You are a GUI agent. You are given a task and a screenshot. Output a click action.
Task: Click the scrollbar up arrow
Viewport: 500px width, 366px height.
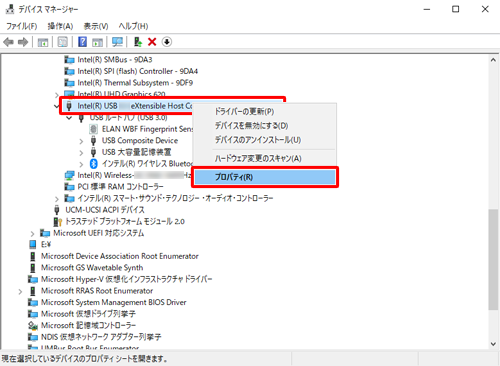click(493, 60)
